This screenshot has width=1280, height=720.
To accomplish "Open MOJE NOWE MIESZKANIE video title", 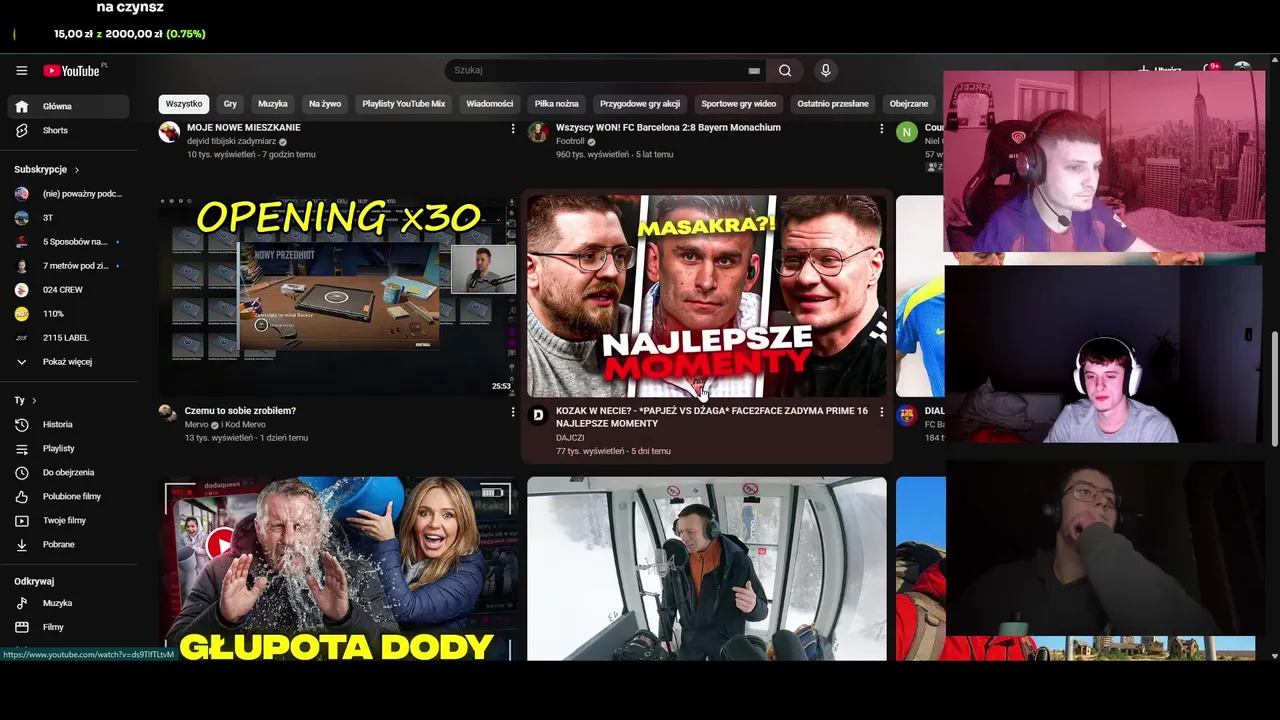I will (243, 128).
